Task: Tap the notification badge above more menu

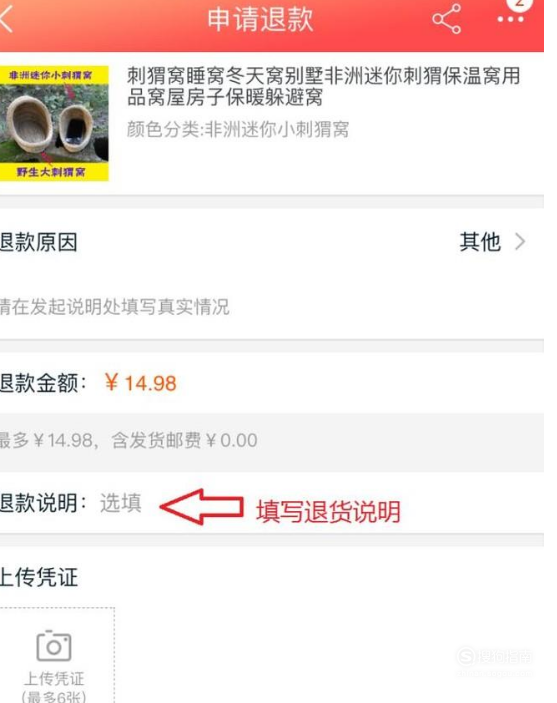Action: (519, 4)
